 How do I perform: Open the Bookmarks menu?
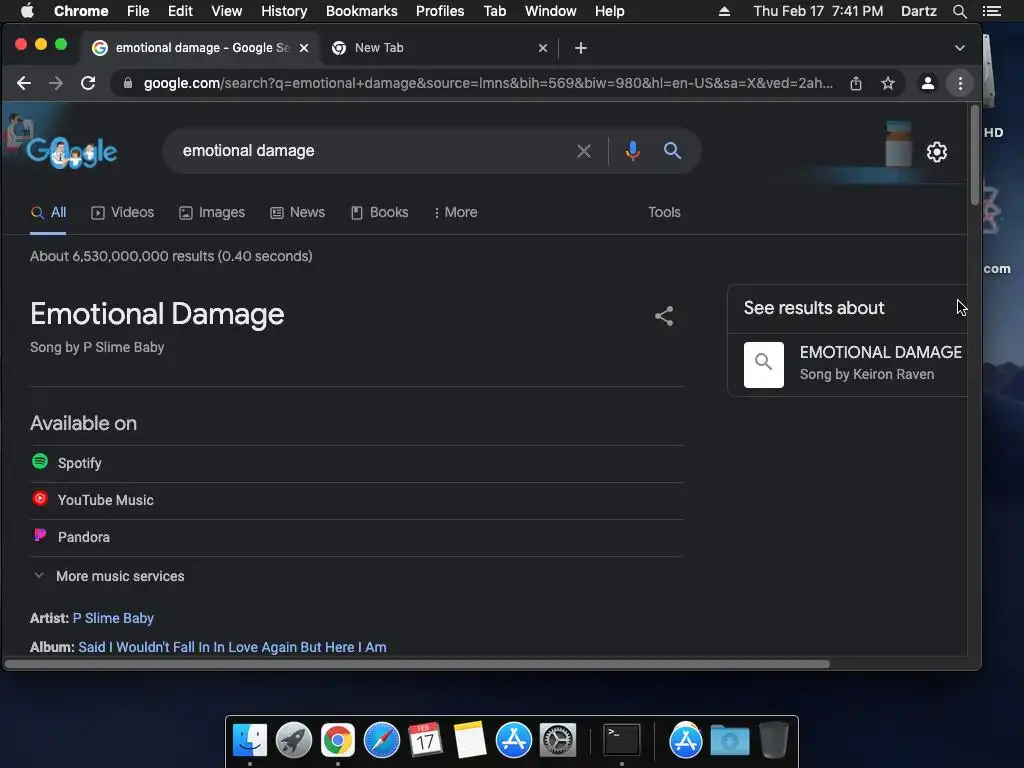click(x=362, y=11)
